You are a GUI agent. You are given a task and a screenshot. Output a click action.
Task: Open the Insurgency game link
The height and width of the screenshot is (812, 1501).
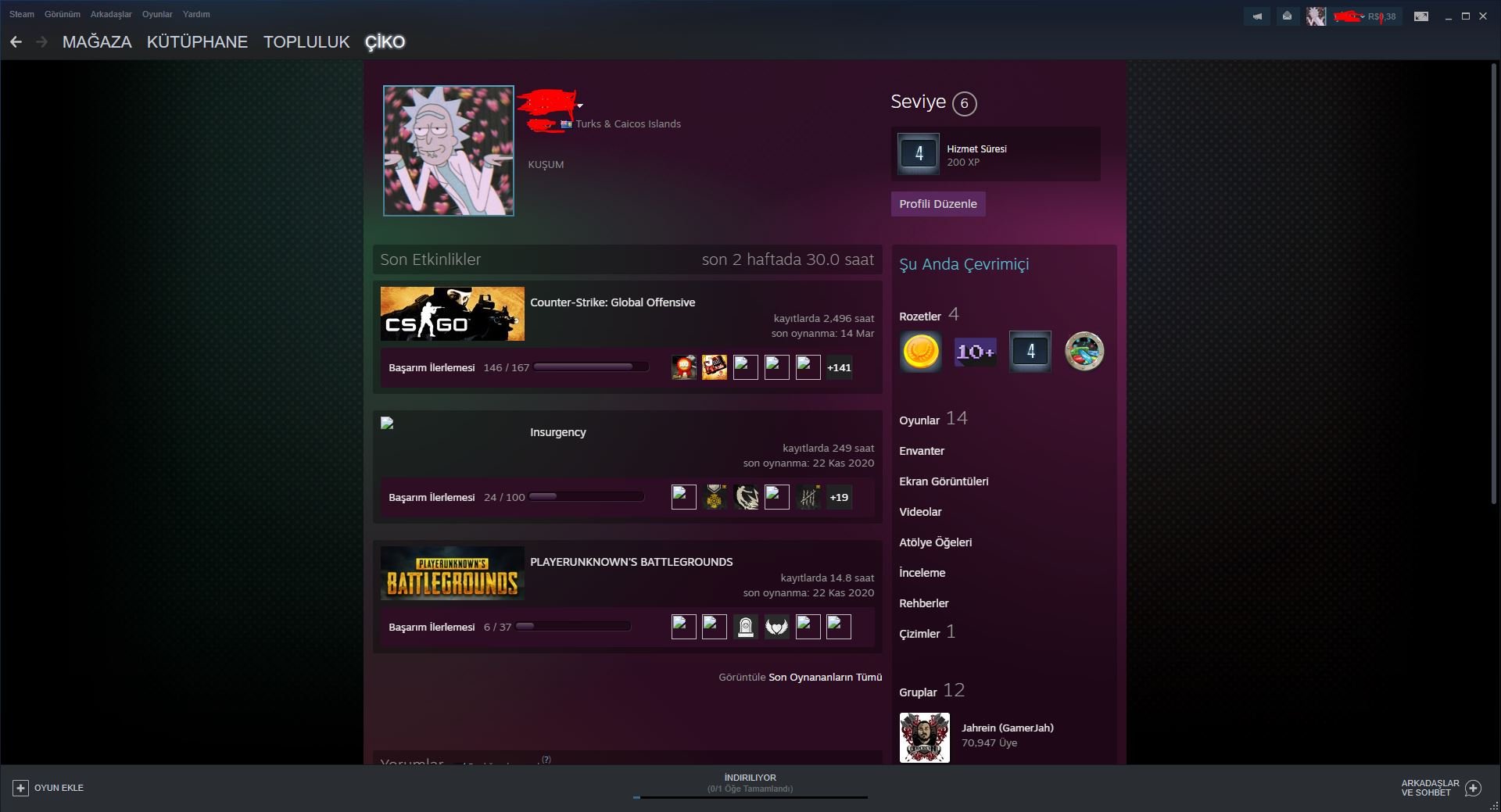click(557, 432)
